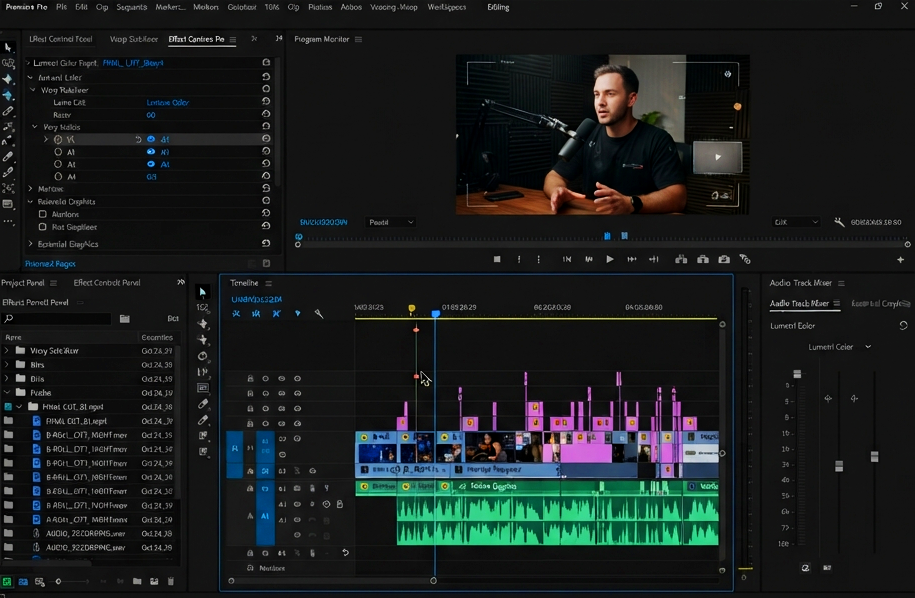Click the three-dot more tools icon in left toolbar
This screenshot has height=598, width=915.
[x=8, y=222]
